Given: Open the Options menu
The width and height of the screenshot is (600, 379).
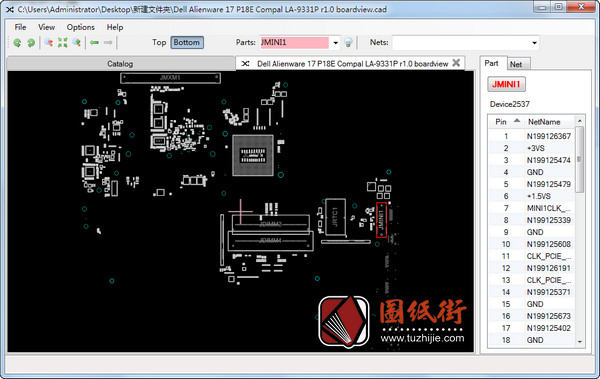Looking at the screenshot, I should (x=80, y=27).
